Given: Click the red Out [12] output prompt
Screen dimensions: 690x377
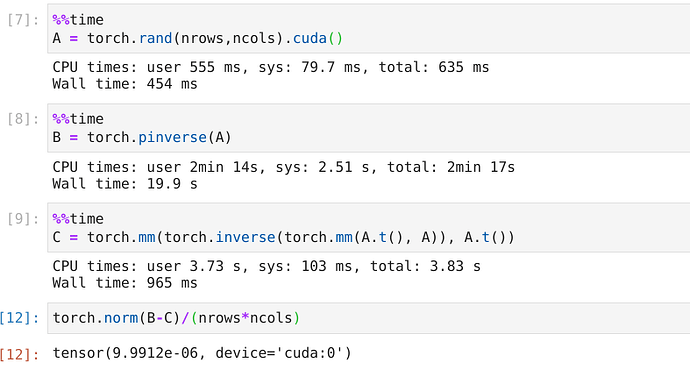Looking at the screenshot, I should point(19,354).
